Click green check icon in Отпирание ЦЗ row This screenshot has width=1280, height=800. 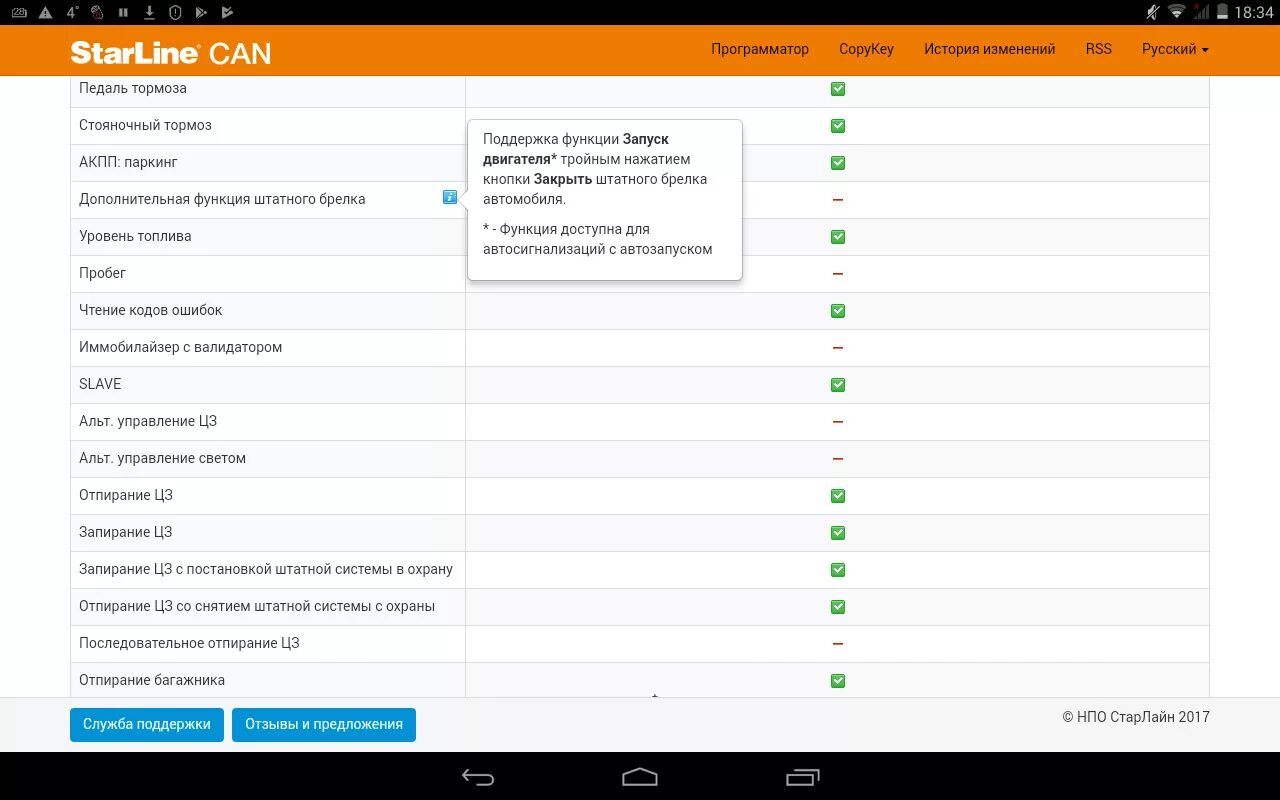(x=838, y=496)
